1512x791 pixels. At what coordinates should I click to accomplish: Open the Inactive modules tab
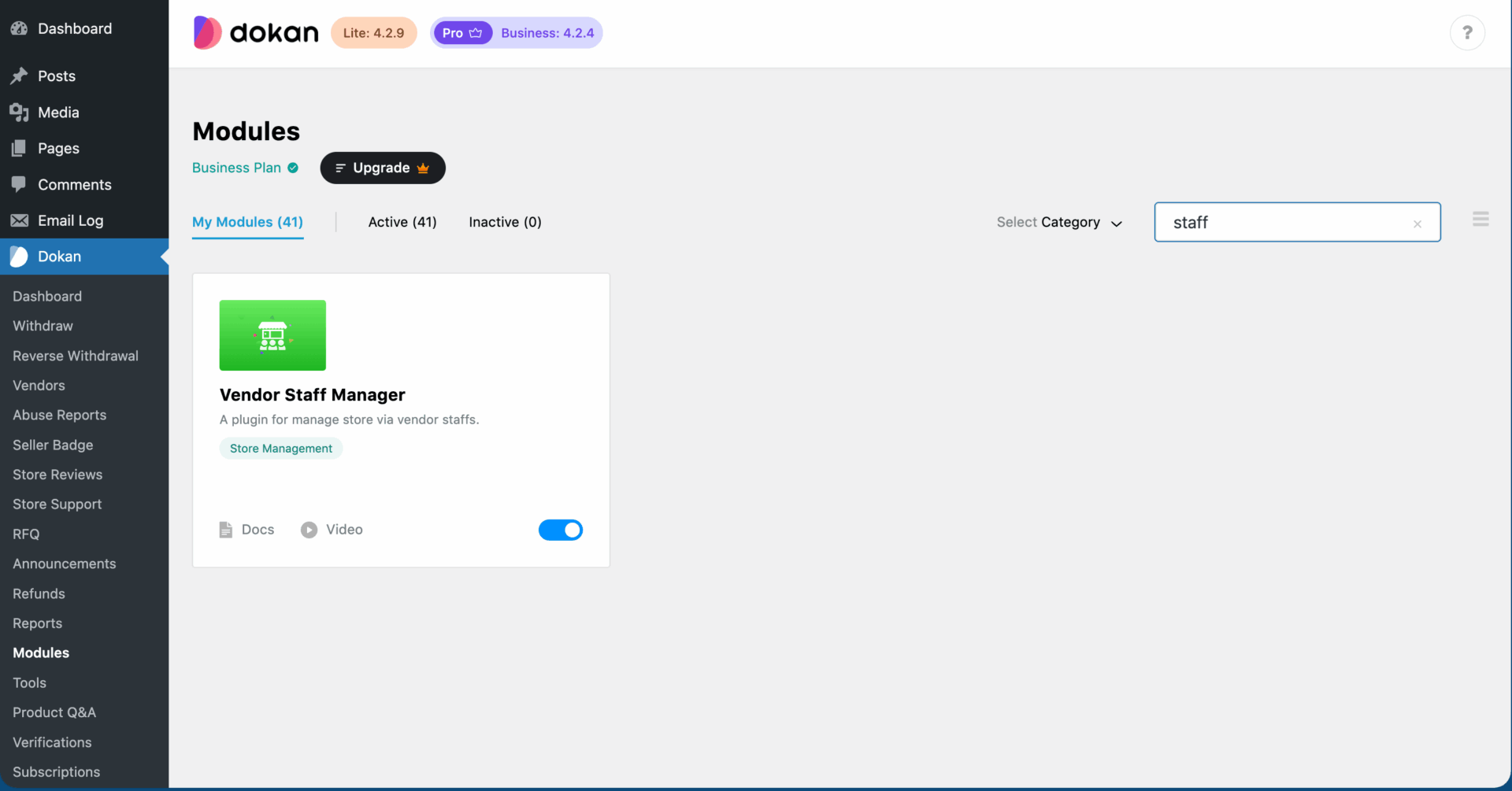pos(505,222)
